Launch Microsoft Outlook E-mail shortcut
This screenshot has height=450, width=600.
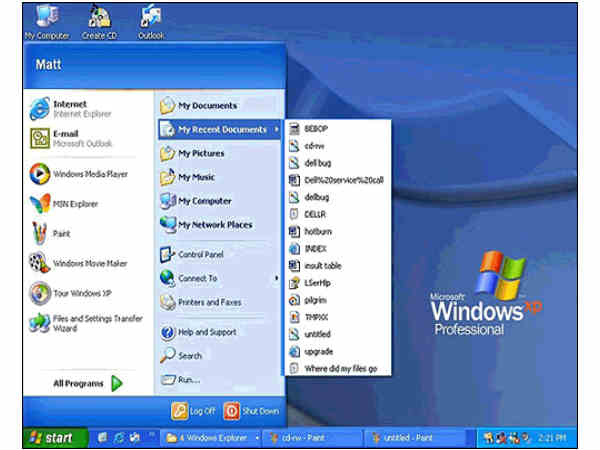[68, 138]
